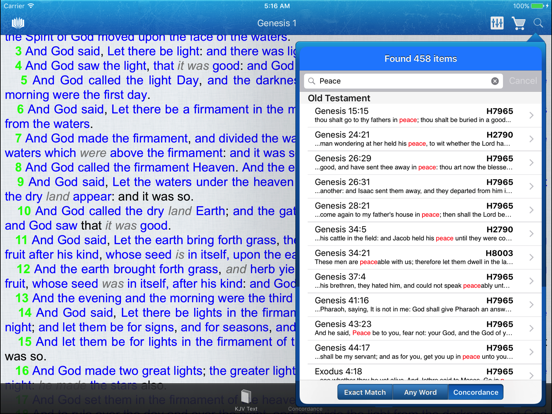Tap the battery indicator in status bar
The height and width of the screenshot is (414, 552).
[537, 6]
